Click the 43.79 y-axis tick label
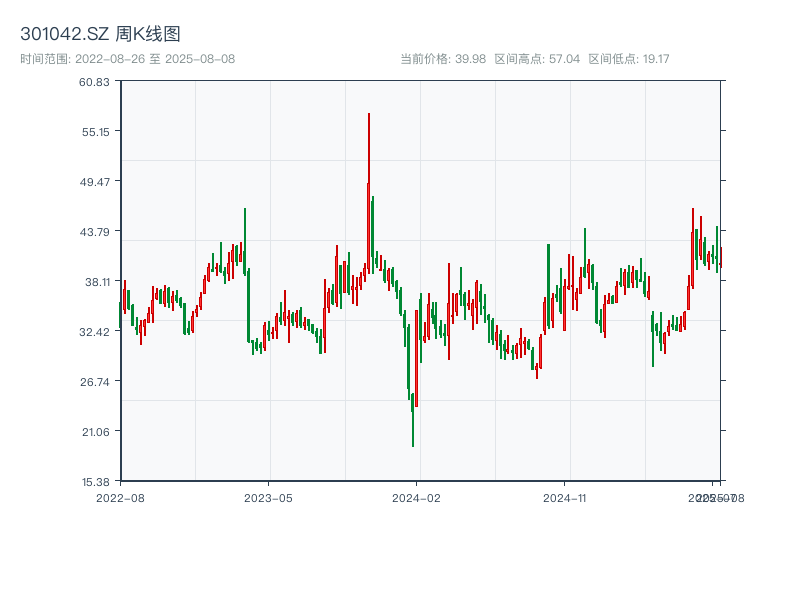 coord(95,231)
